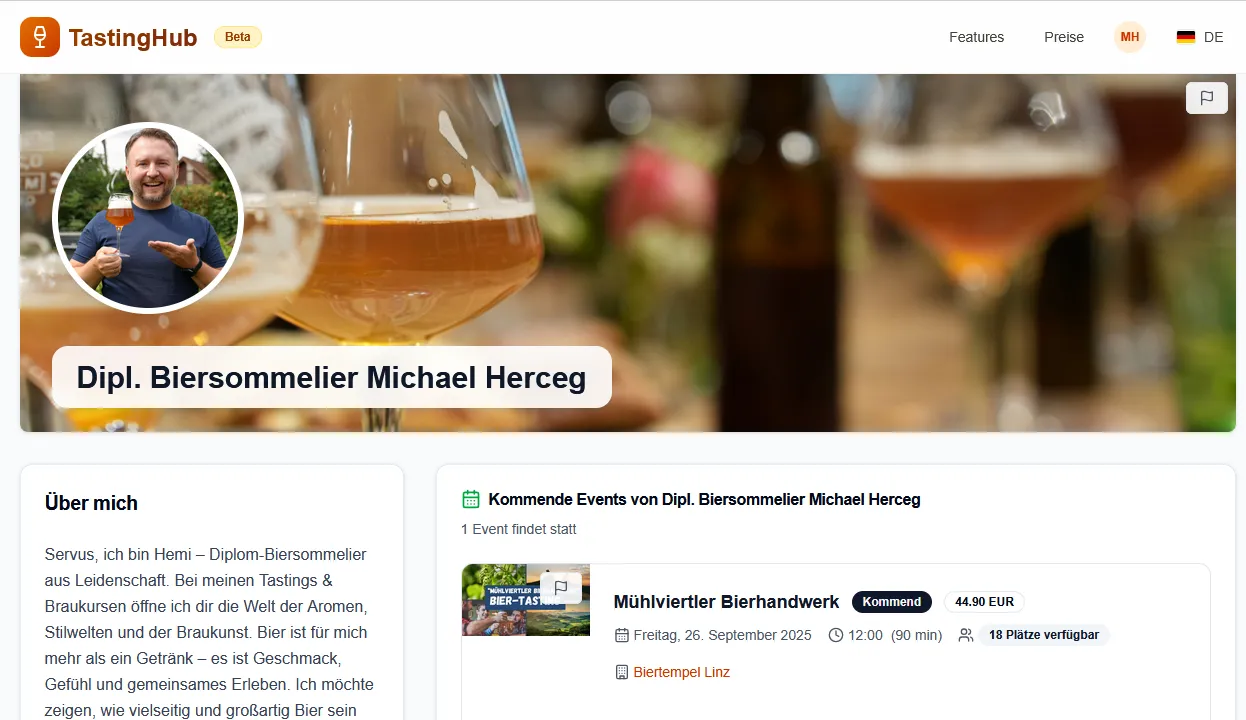Open the Mühlviertler Bierhandwerk event title
Screen dimensions: 1246x720
[726, 602]
